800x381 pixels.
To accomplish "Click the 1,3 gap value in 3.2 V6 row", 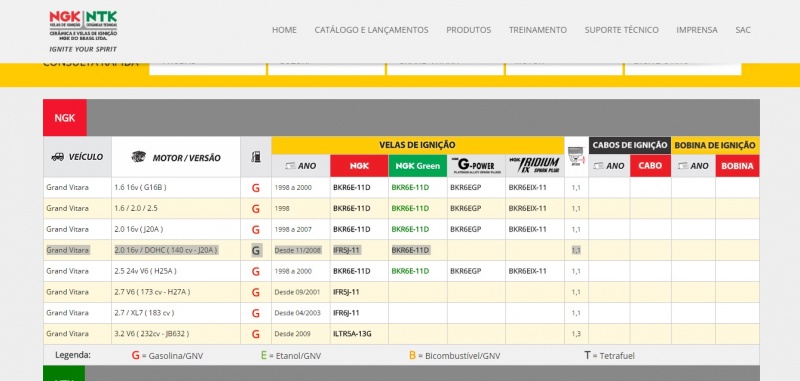I will (x=576, y=334).
